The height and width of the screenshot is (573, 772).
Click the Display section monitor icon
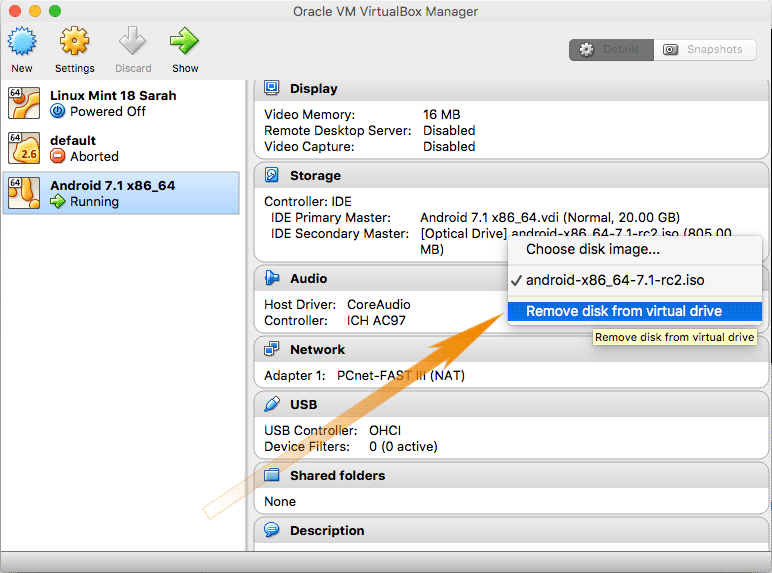272,88
